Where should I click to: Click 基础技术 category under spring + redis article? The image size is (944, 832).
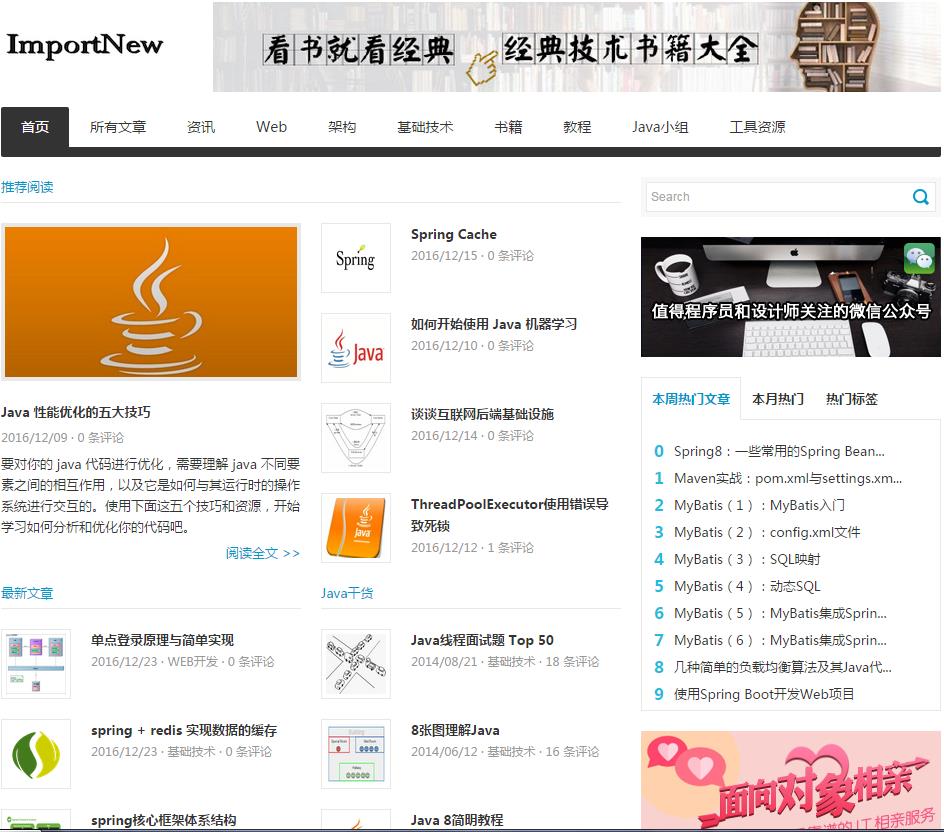[x=191, y=752]
